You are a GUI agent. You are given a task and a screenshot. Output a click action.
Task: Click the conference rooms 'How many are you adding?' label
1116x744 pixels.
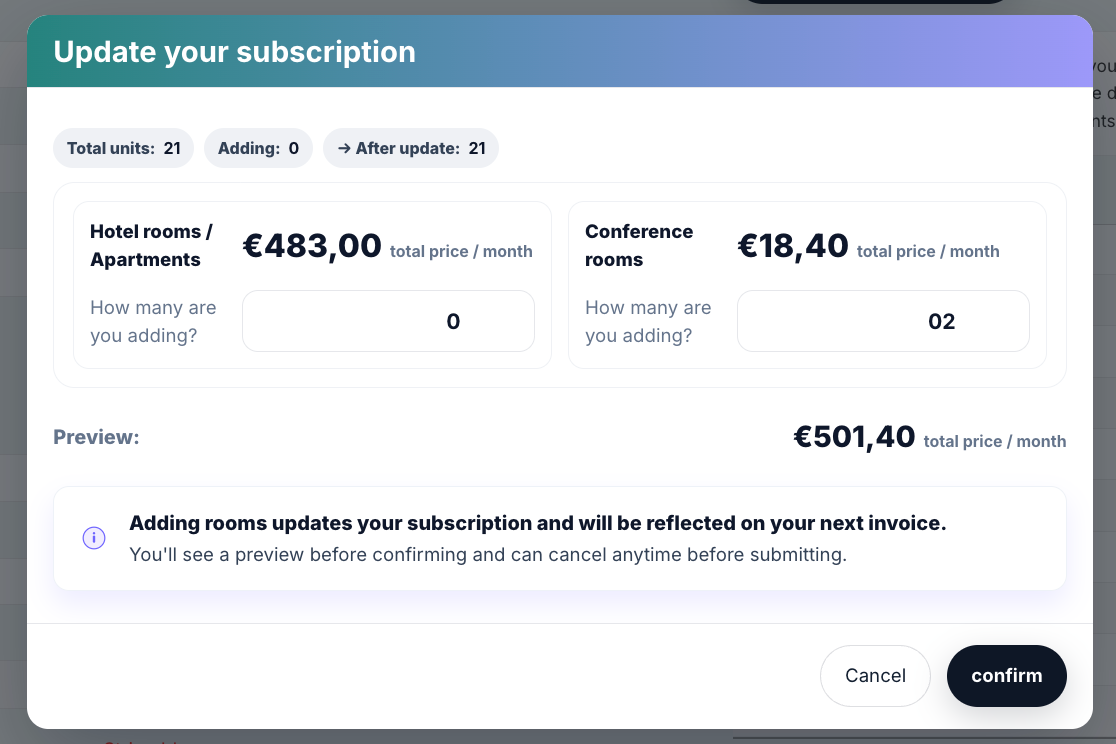click(648, 321)
